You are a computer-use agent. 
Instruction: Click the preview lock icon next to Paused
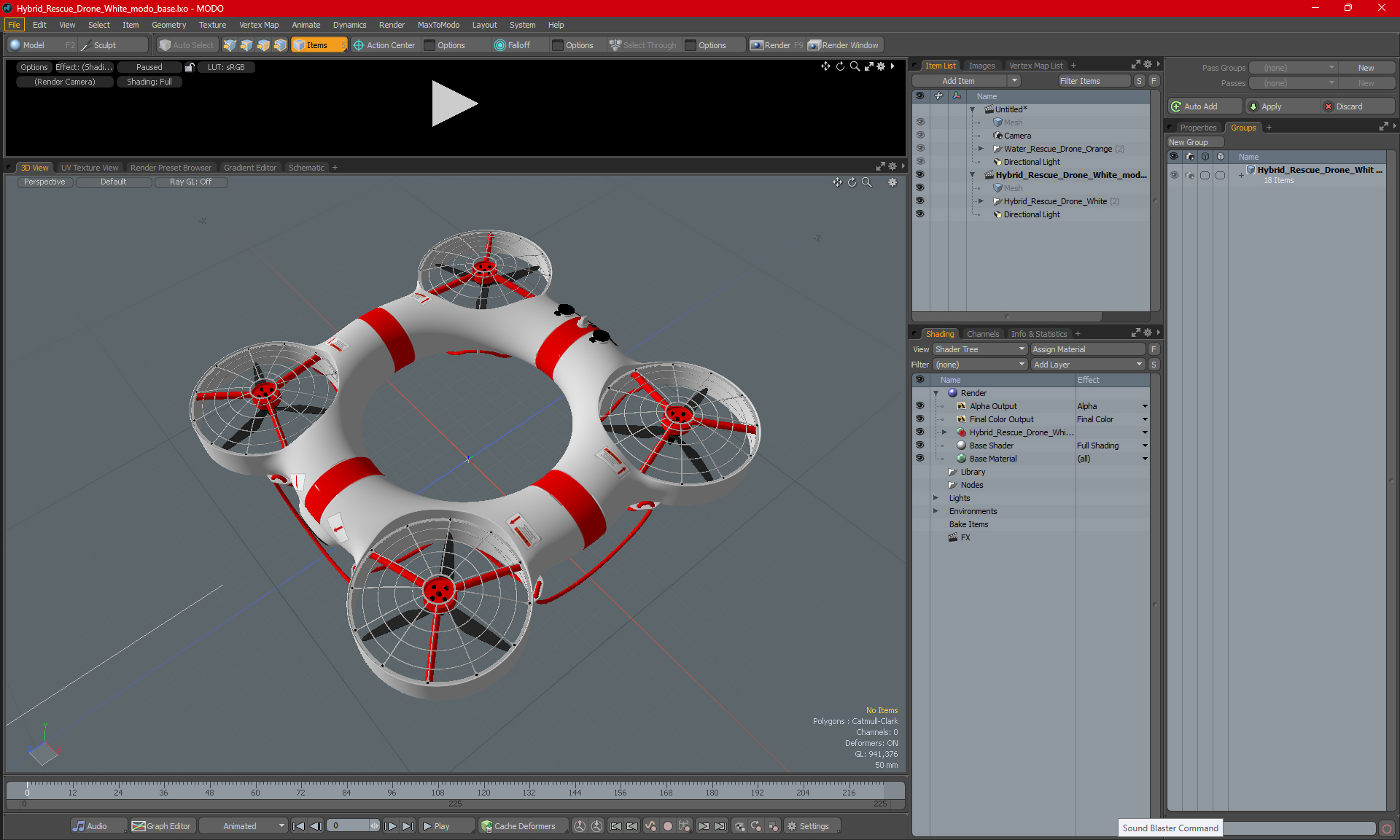[190, 67]
